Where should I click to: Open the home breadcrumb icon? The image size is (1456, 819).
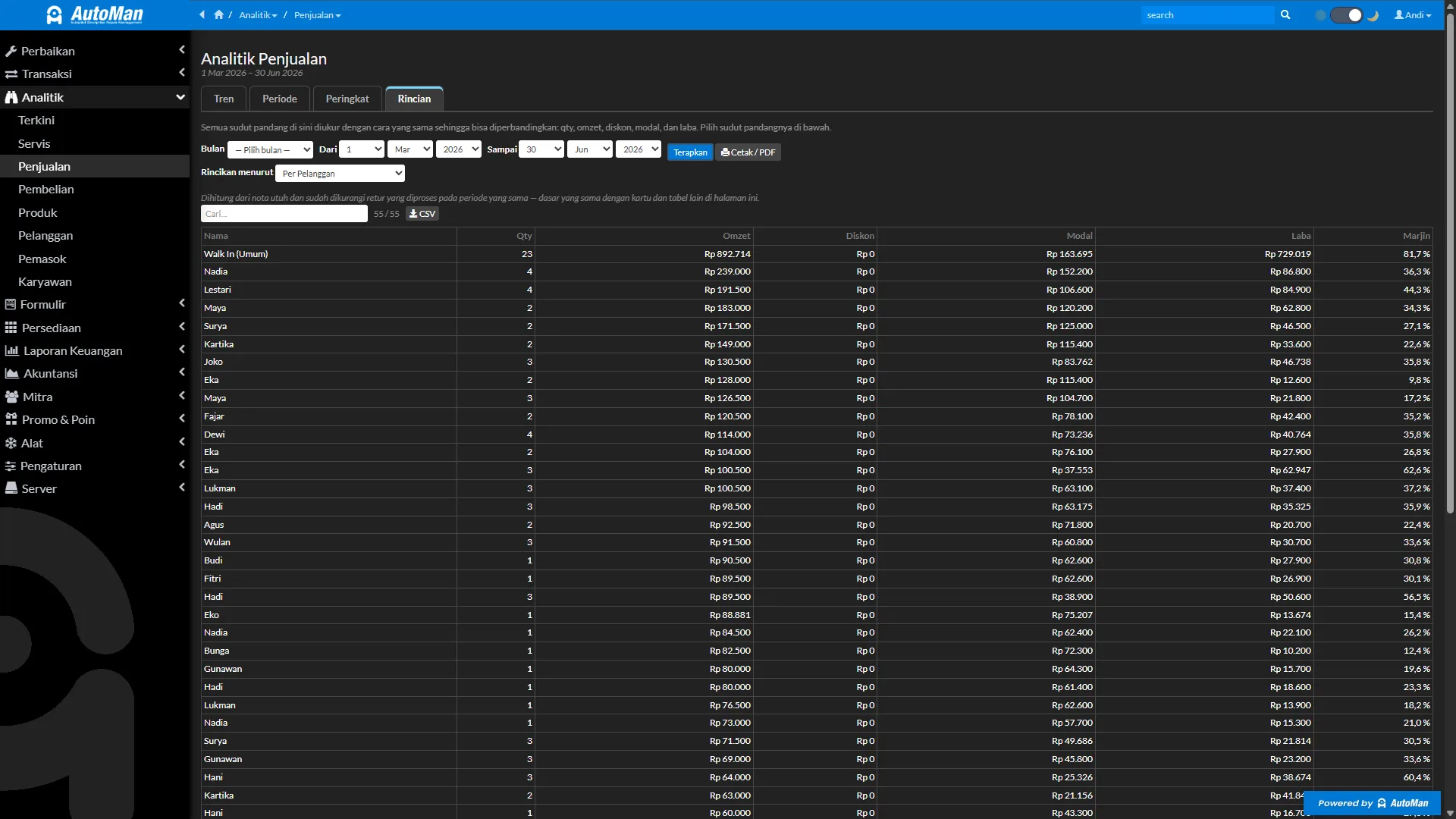pyautogui.click(x=218, y=14)
